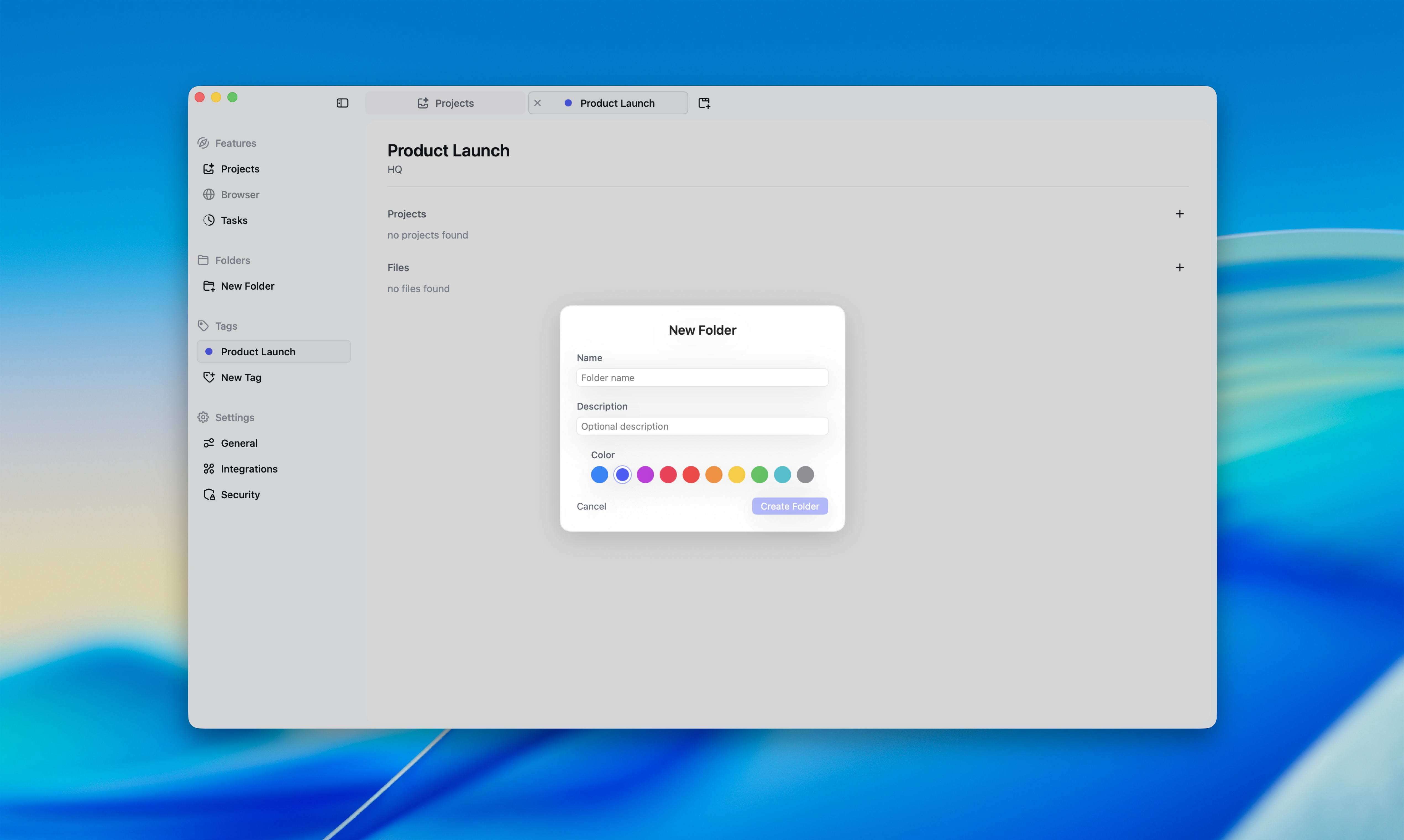Switch to the Projects tab
This screenshot has width=1404, height=840.
pyautogui.click(x=446, y=103)
